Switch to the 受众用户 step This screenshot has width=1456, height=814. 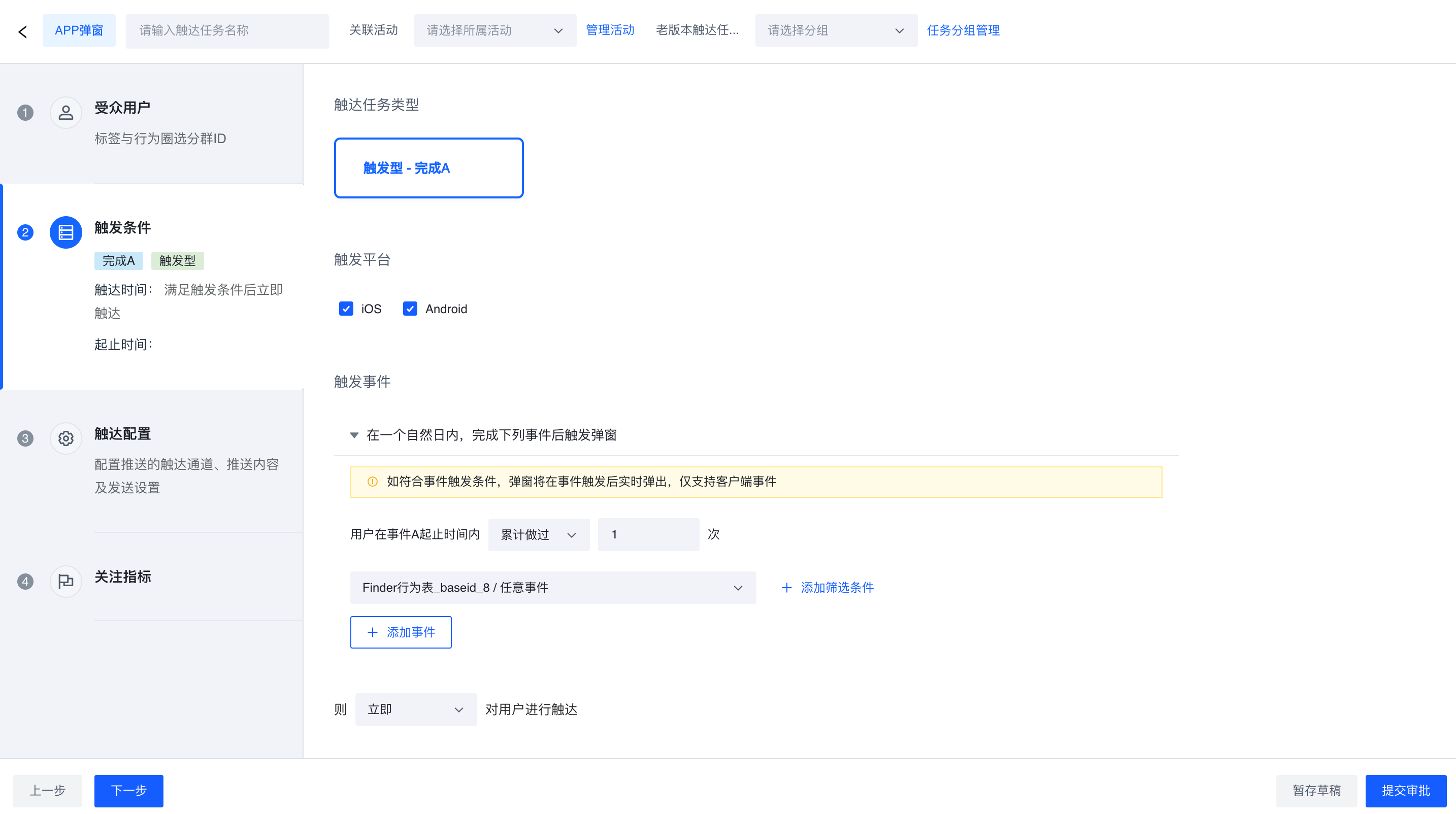122,107
